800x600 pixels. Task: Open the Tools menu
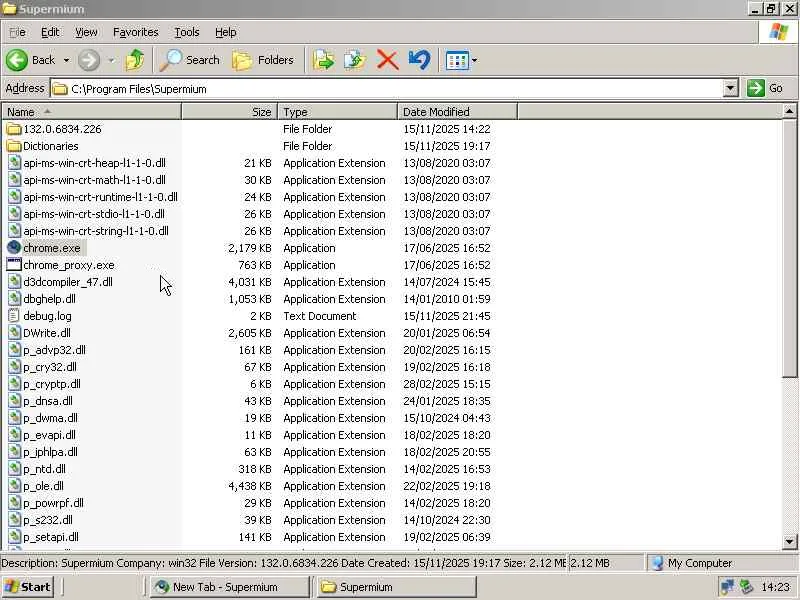coord(187,32)
